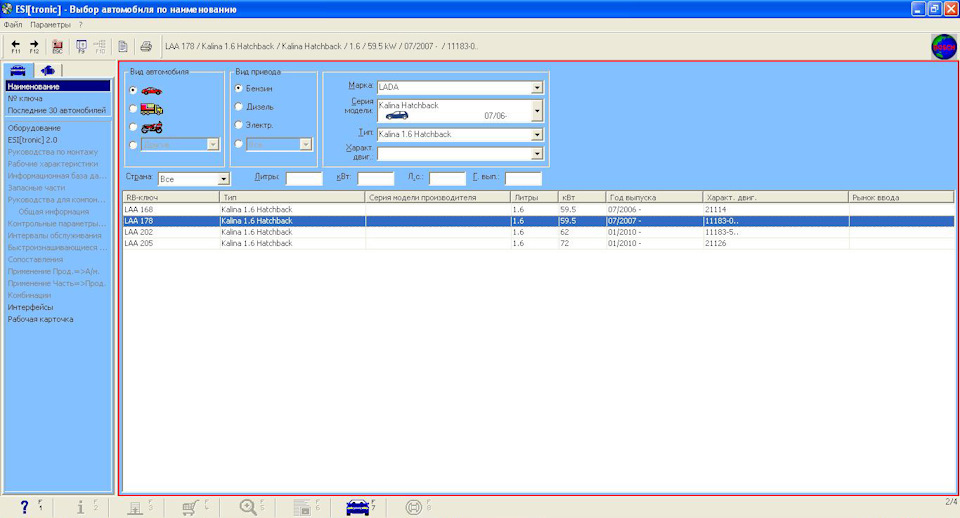960x518 pixels.
Task: Click the F9 toolbar icon
Action: point(81,46)
